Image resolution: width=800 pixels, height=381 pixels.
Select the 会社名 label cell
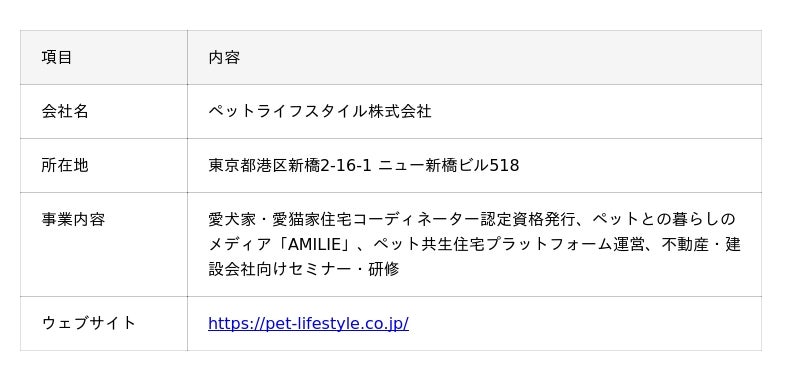click(x=104, y=111)
